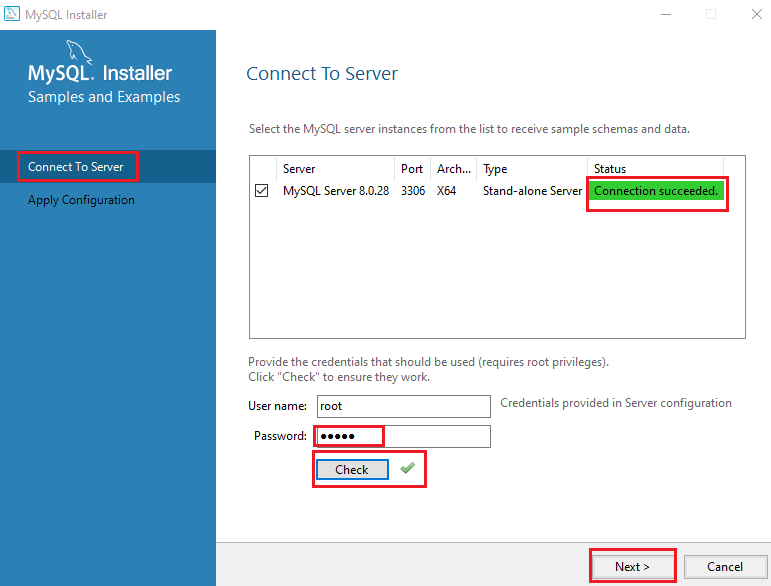
Task: Click the 3306 port value
Action: click(413, 191)
